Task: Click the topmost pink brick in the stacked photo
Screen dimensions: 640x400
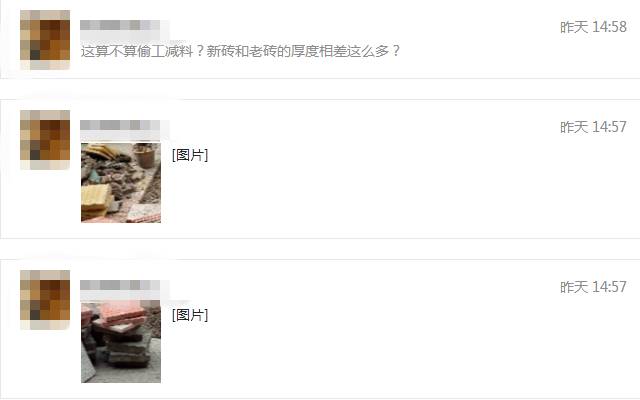Action: [x=122, y=312]
